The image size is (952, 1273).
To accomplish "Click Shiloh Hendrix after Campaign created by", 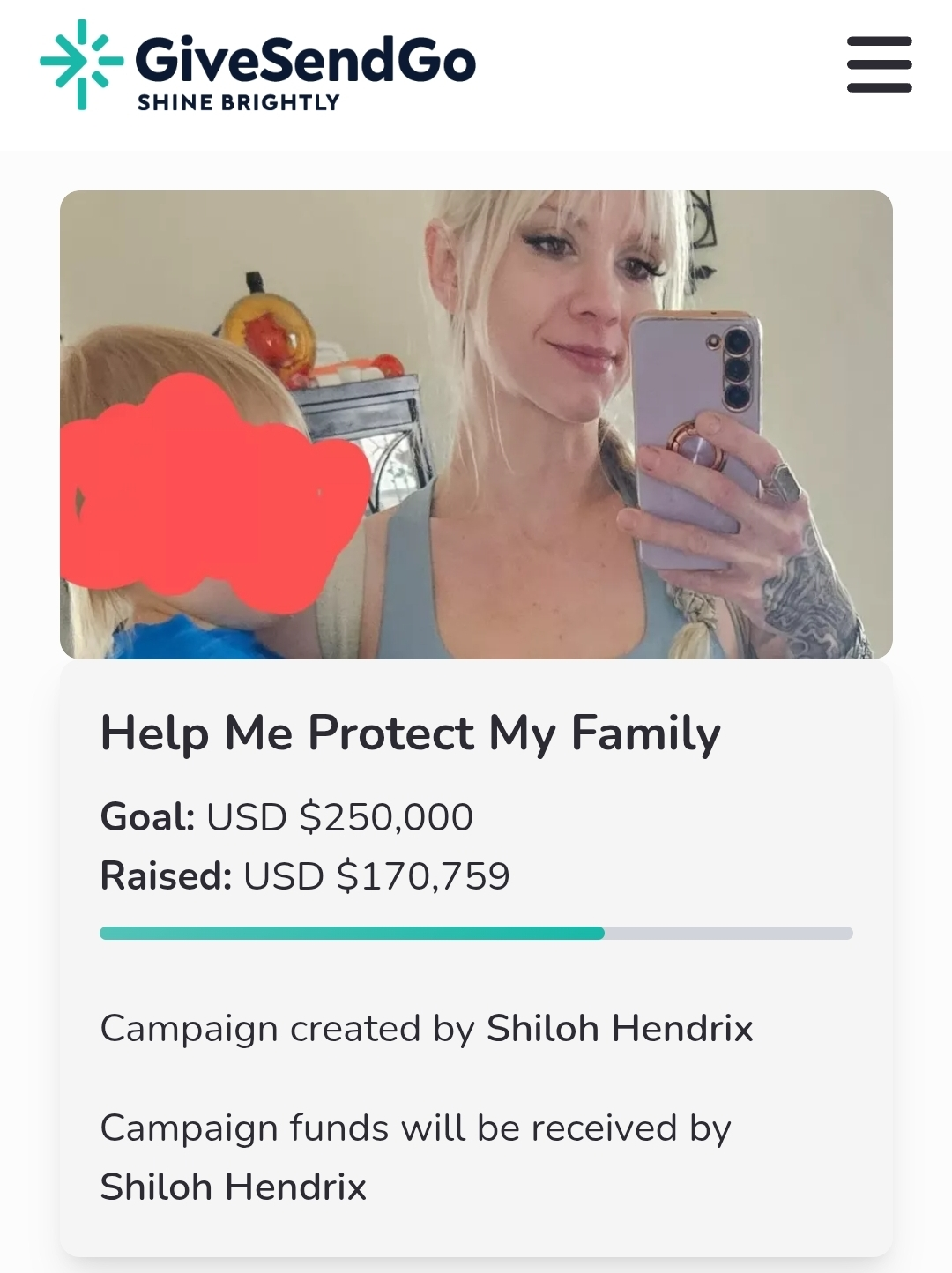I will 620,1028.
